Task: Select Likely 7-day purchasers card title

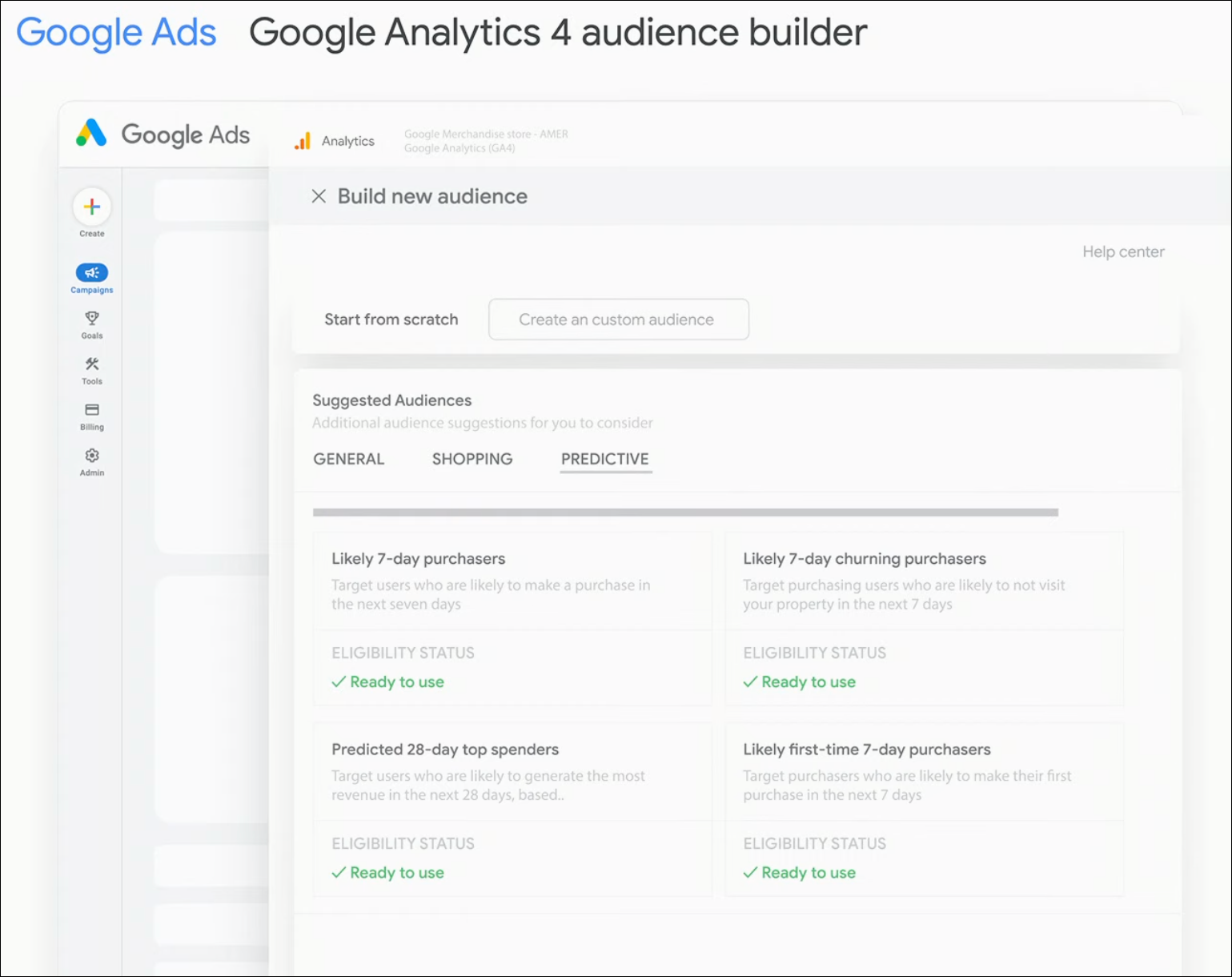Action: 419,559
